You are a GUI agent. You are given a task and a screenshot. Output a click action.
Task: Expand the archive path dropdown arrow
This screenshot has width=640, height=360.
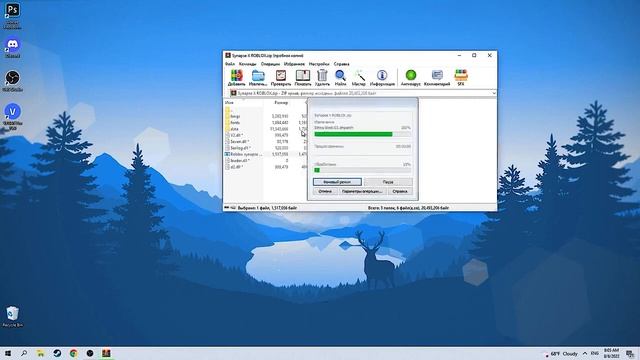[x=493, y=93]
